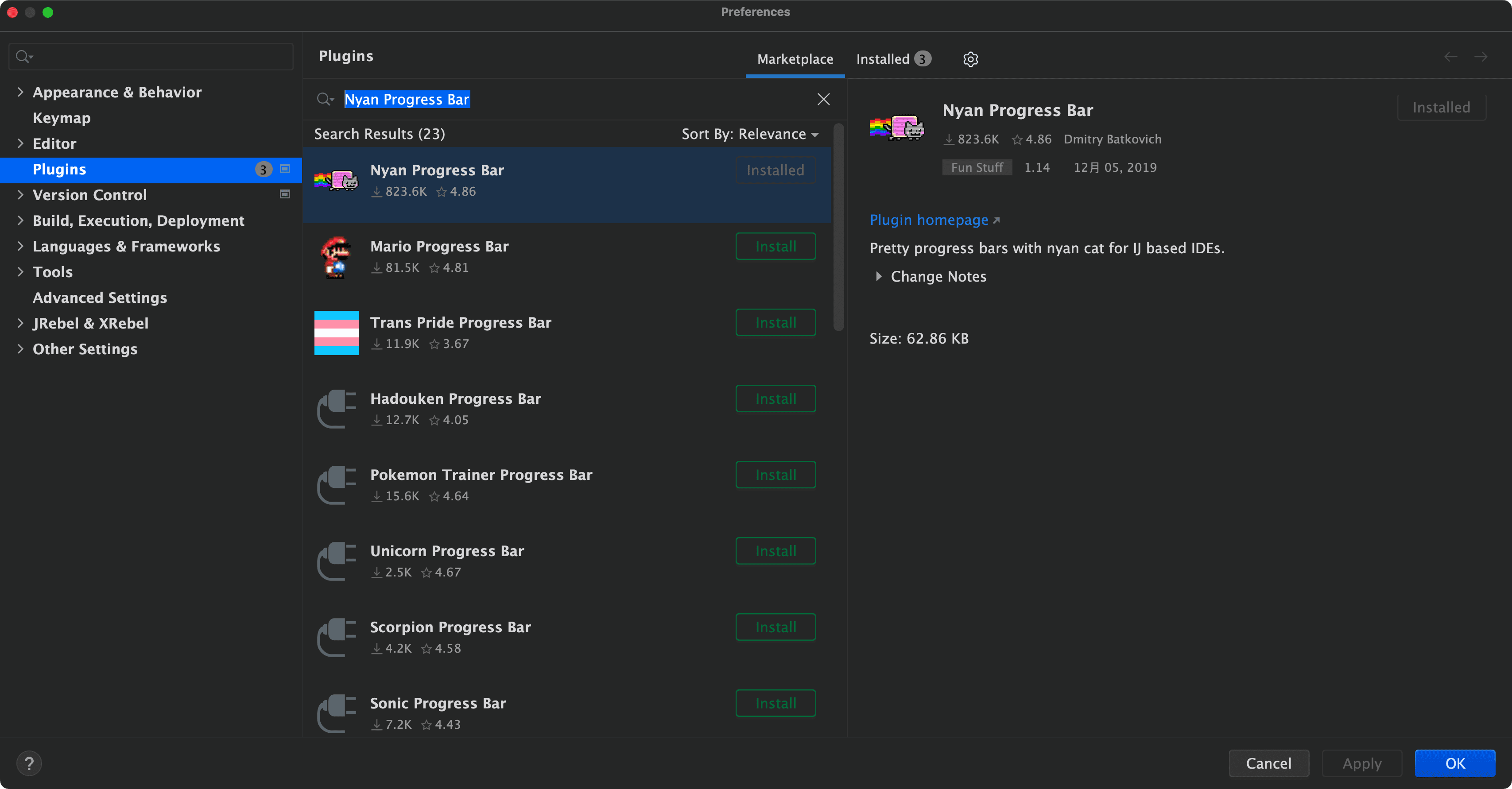The height and width of the screenshot is (789, 1512).
Task: Install the Unicorn Progress Bar plugin
Action: [775, 551]
